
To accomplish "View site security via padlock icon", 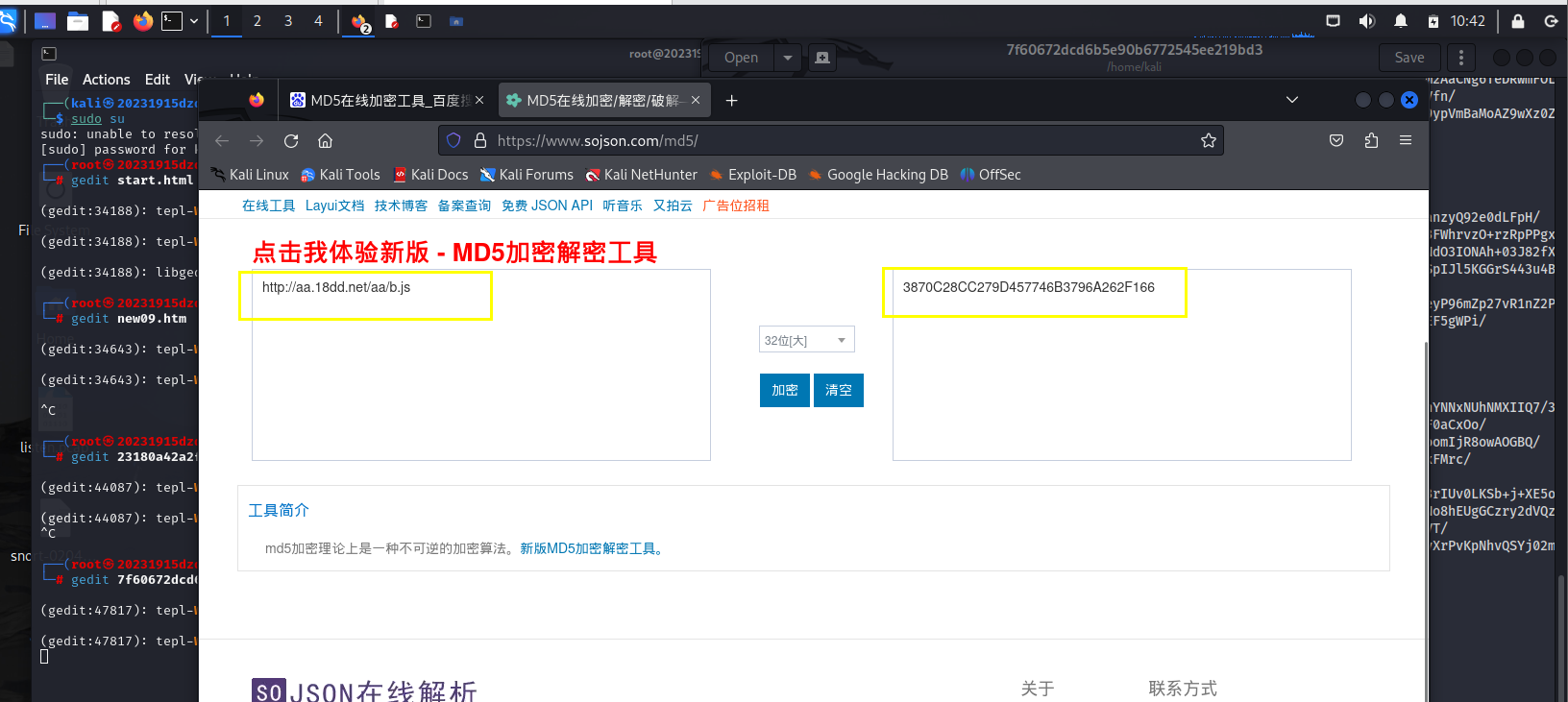I will pyautogui.click(x=480, y=141).
